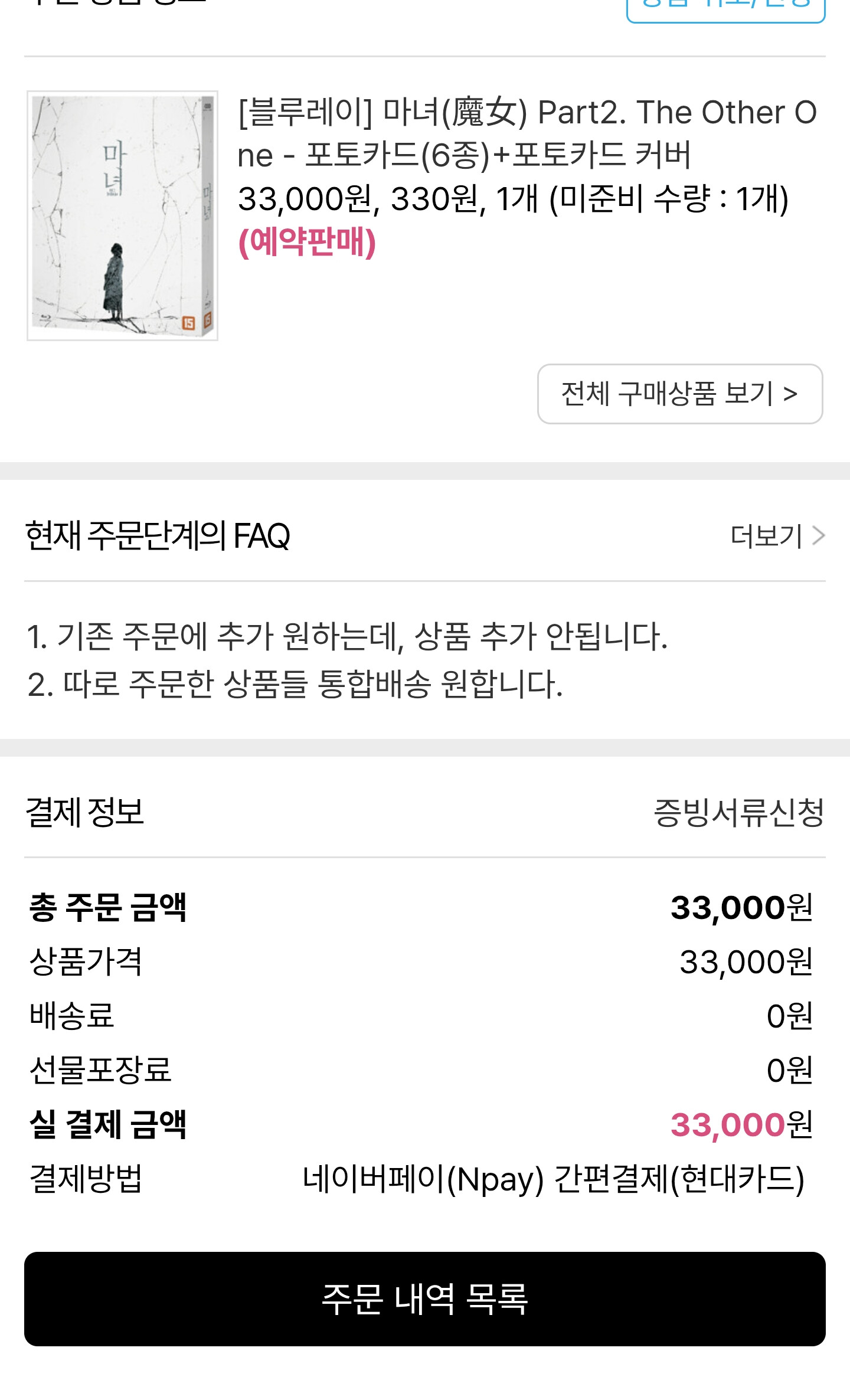Tap the 15 age rating badge on cover
The image size is (850, 1400).
188,322
